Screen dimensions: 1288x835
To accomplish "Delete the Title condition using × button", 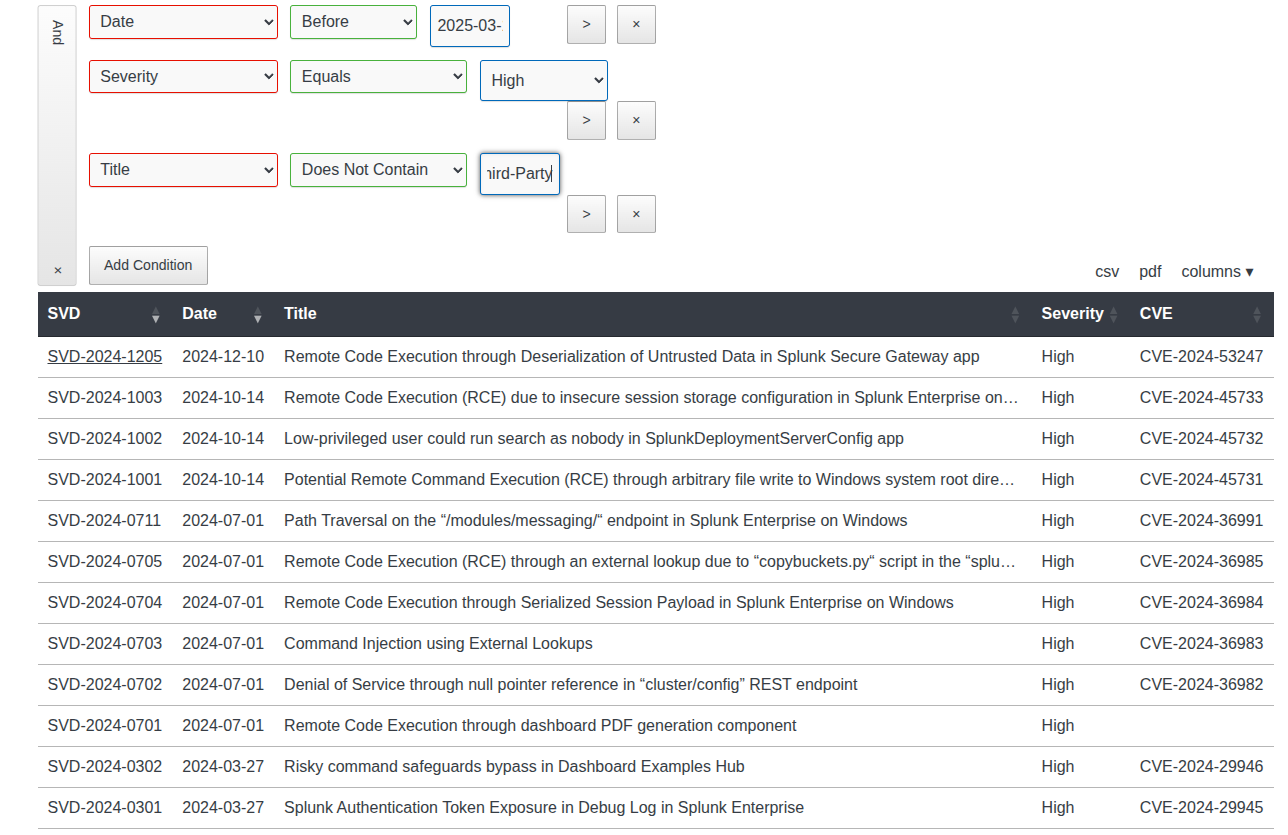I will click(636, 214).
